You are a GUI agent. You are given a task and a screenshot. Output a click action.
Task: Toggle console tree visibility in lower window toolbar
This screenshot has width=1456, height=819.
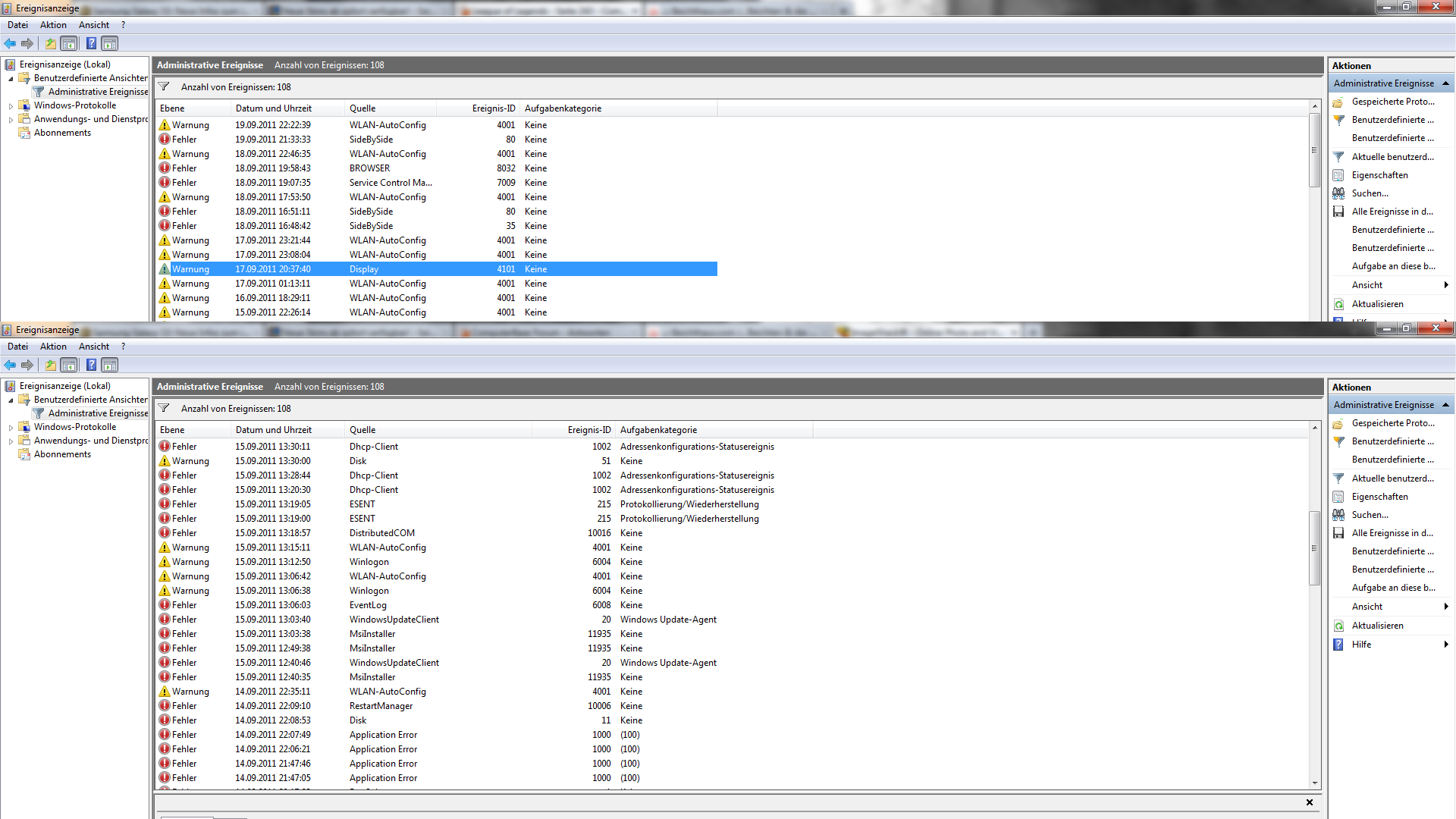[x=69, y=366]
